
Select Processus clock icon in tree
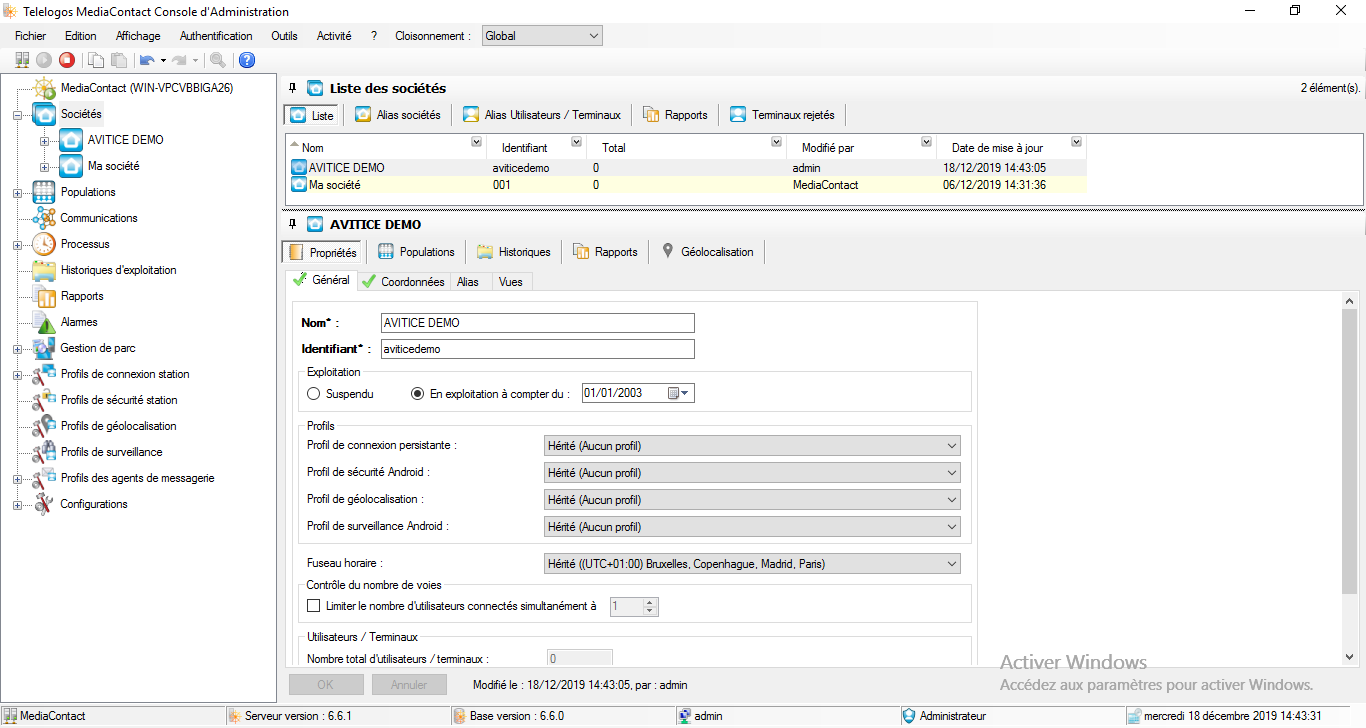tap(44, 244)
